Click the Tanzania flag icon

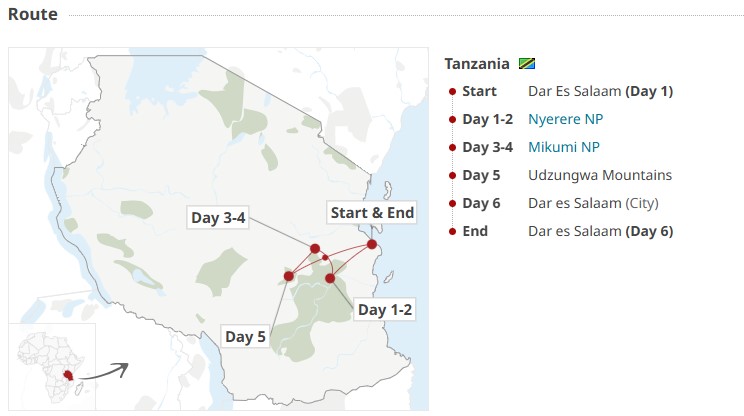click(527, 64)
